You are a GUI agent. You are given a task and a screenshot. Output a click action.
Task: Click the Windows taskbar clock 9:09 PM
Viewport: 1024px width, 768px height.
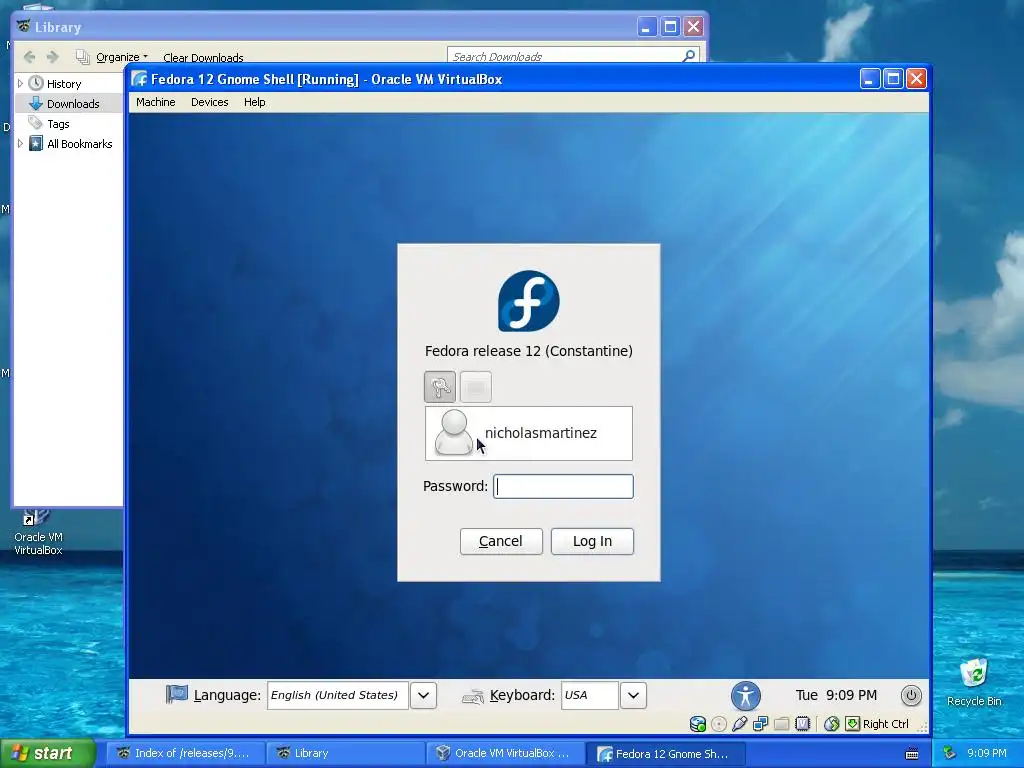coord(987,753)
